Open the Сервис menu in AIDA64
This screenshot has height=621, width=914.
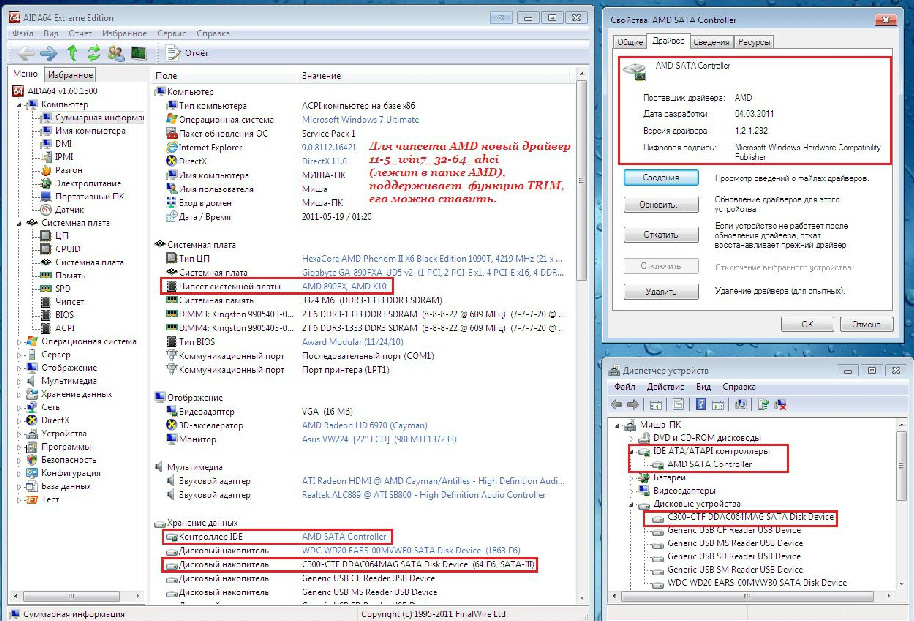[171, 33]
